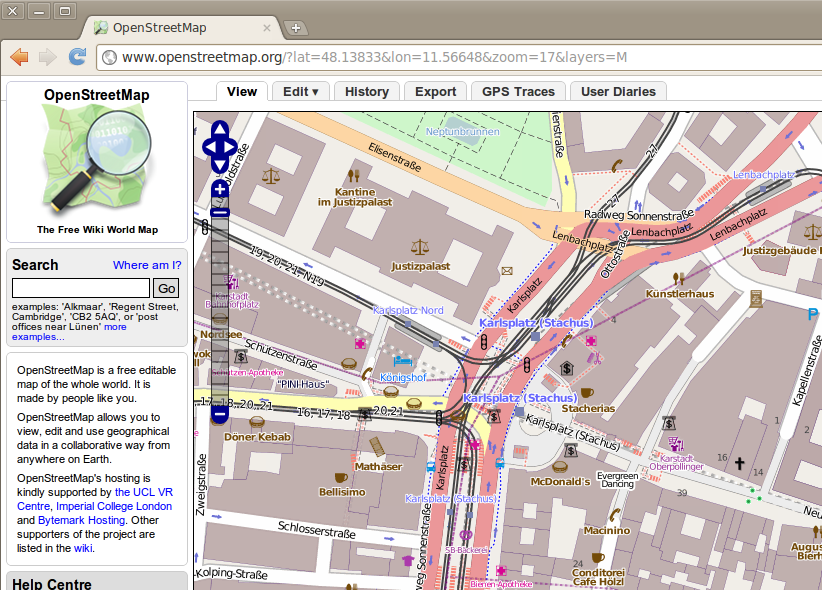Go back using the browser back arrow
Viewport: 822px width, 590px height.
19,57
